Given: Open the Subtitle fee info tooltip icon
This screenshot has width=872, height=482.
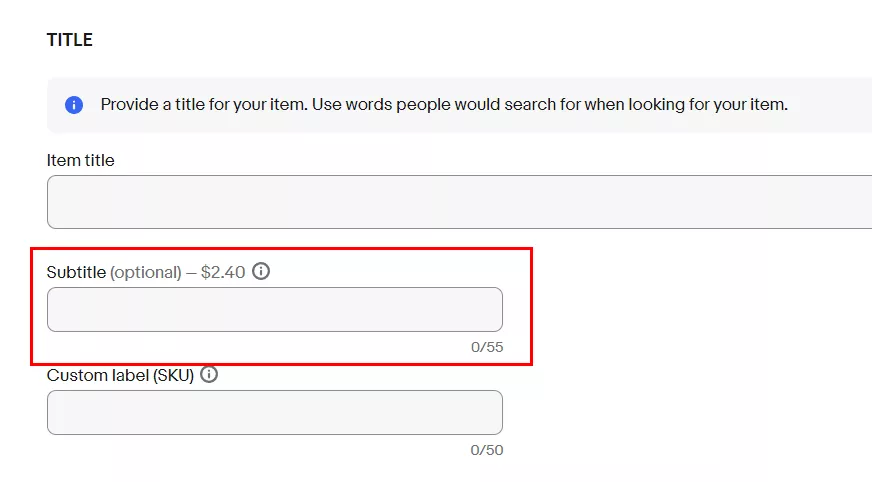Looking at the screenshot, I should [261, 271].
